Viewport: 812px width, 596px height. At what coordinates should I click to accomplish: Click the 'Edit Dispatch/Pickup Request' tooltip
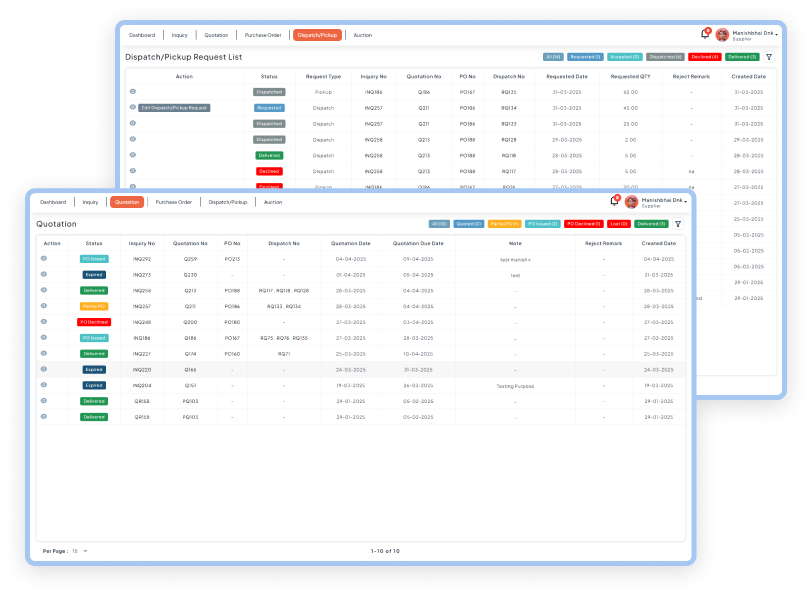[x=175, y=107]
